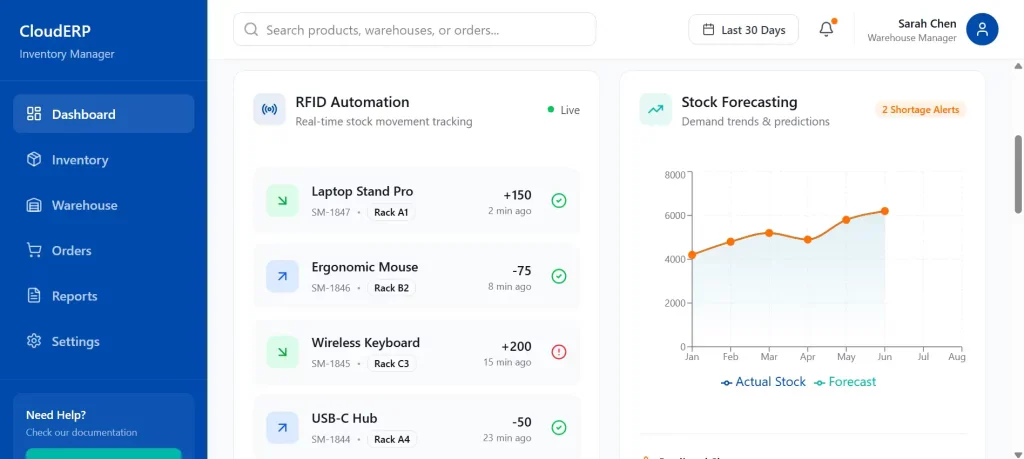Toggle Actual Stock legend series
The image size is (1024, 459).
point(763,382)
